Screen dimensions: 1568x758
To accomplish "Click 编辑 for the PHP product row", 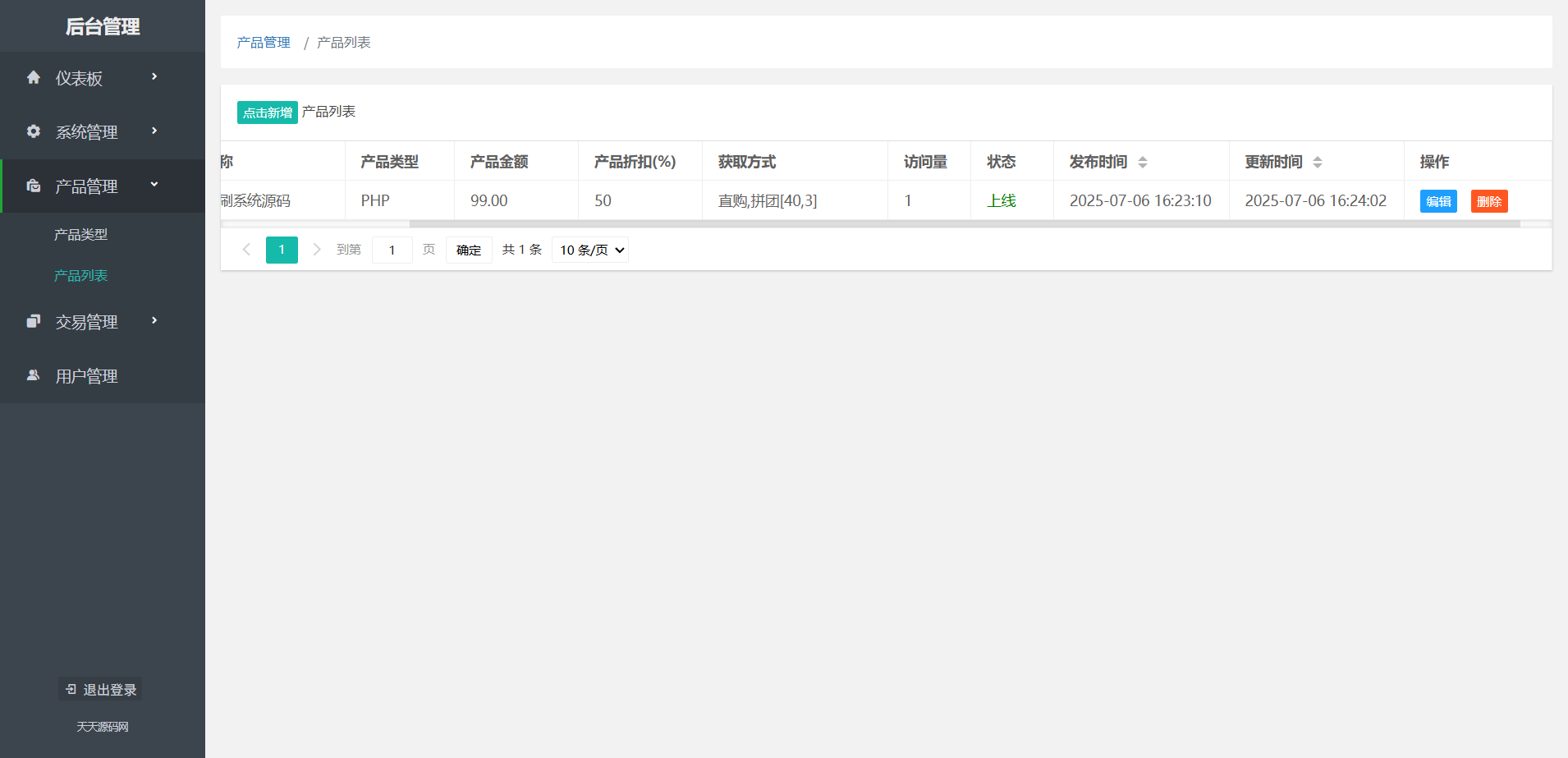I will [x=1438, y=201].
